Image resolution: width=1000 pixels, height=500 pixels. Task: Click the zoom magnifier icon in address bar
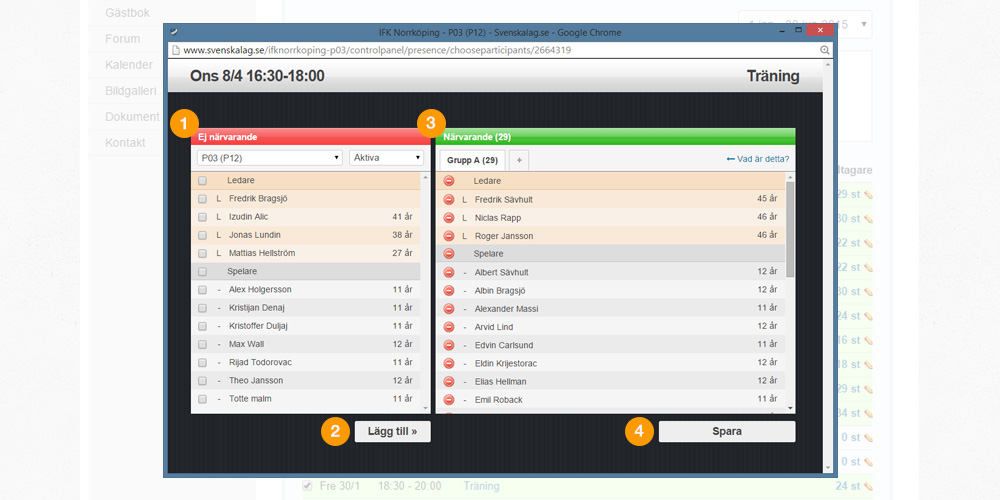[825, 50]
